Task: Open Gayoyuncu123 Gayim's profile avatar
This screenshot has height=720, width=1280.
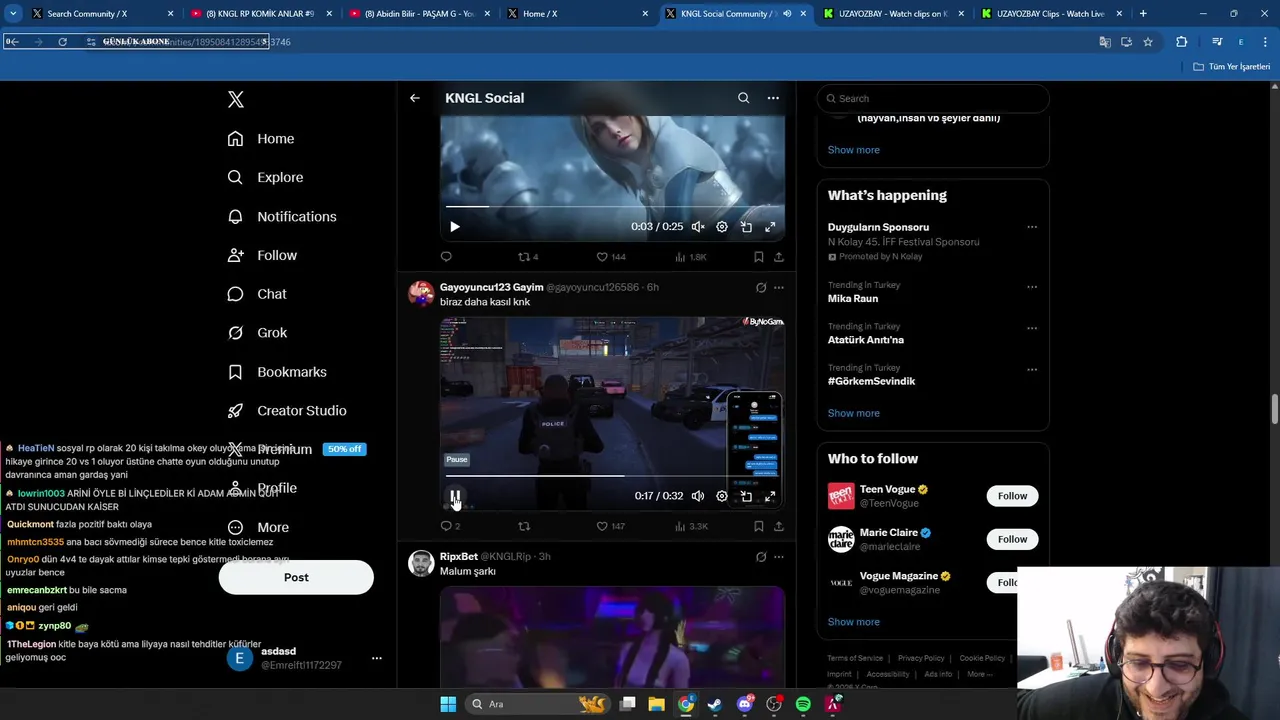Action: [x=421, y=294]
